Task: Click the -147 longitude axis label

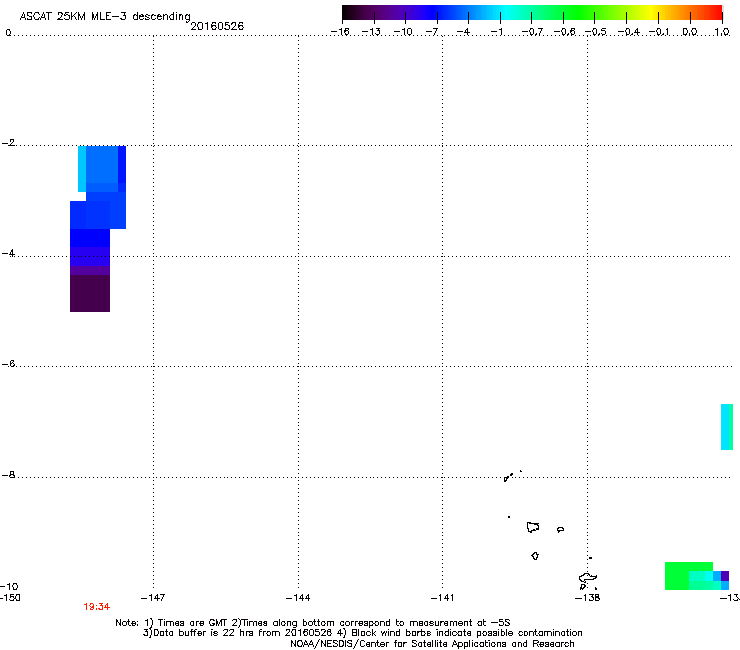Action: coord(153,598)
